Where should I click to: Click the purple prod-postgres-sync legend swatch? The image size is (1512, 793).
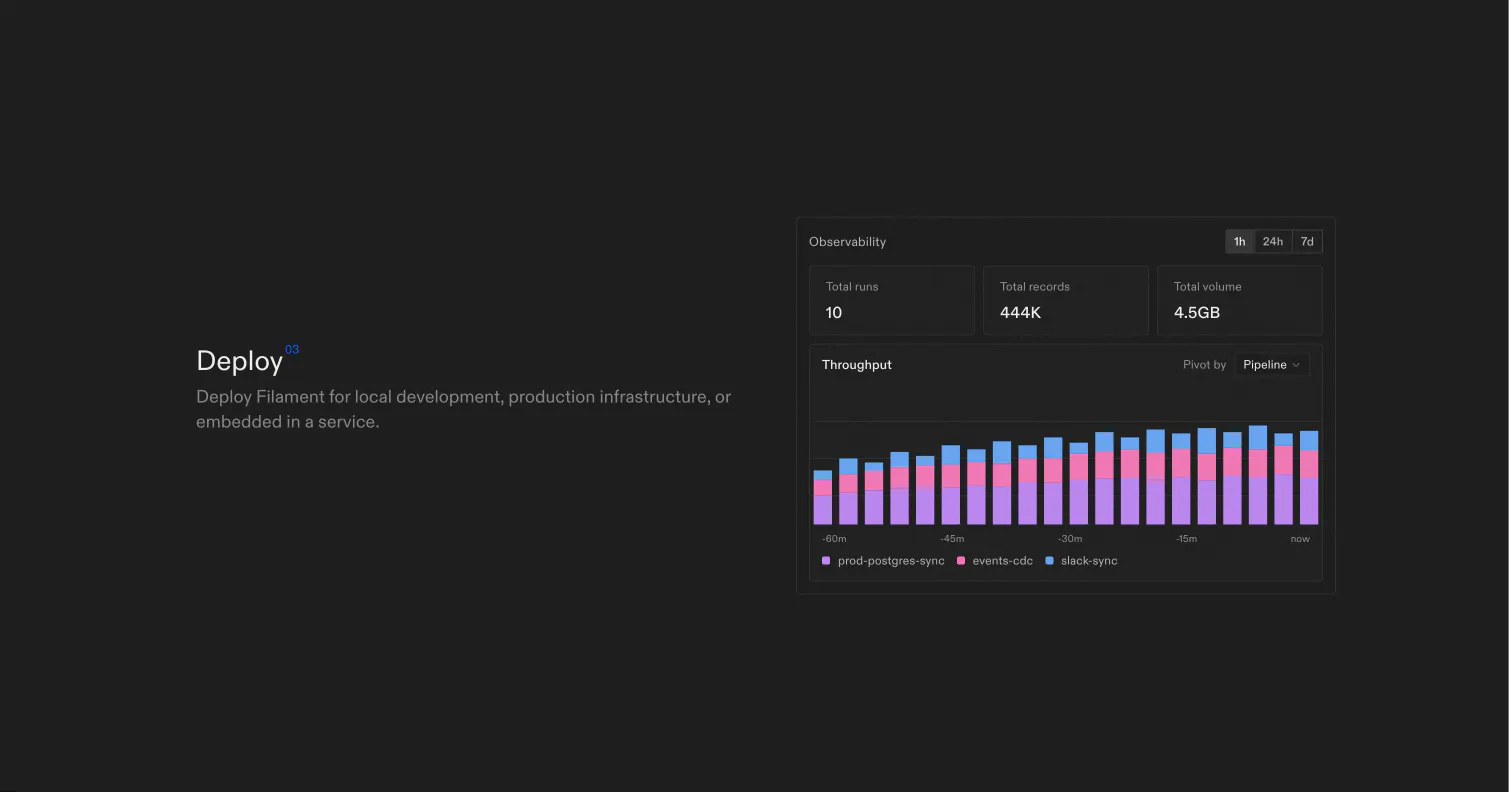(x=826, y=561)
